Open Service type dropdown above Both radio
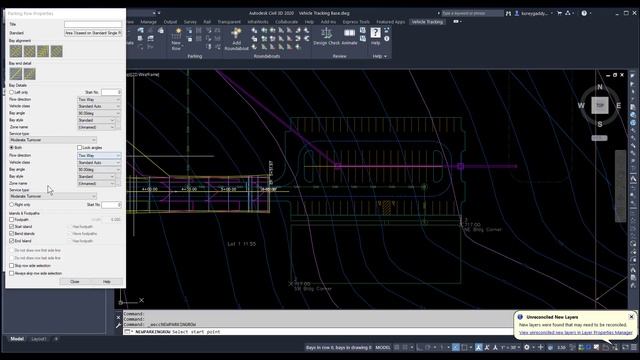This screenshot has width=640, height=360. click(53, 140)
